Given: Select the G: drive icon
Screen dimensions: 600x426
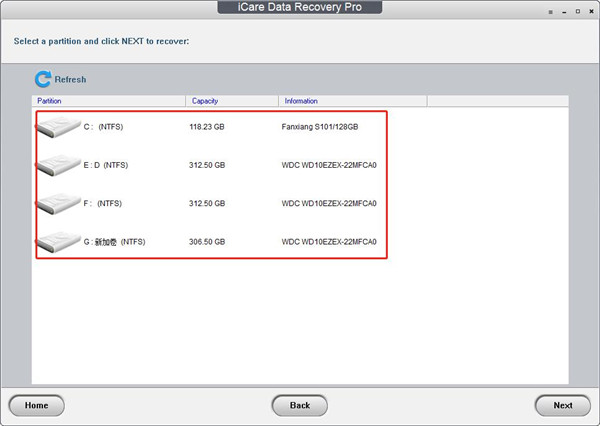Looking at the screenshot, I should [x=59, y=242].
